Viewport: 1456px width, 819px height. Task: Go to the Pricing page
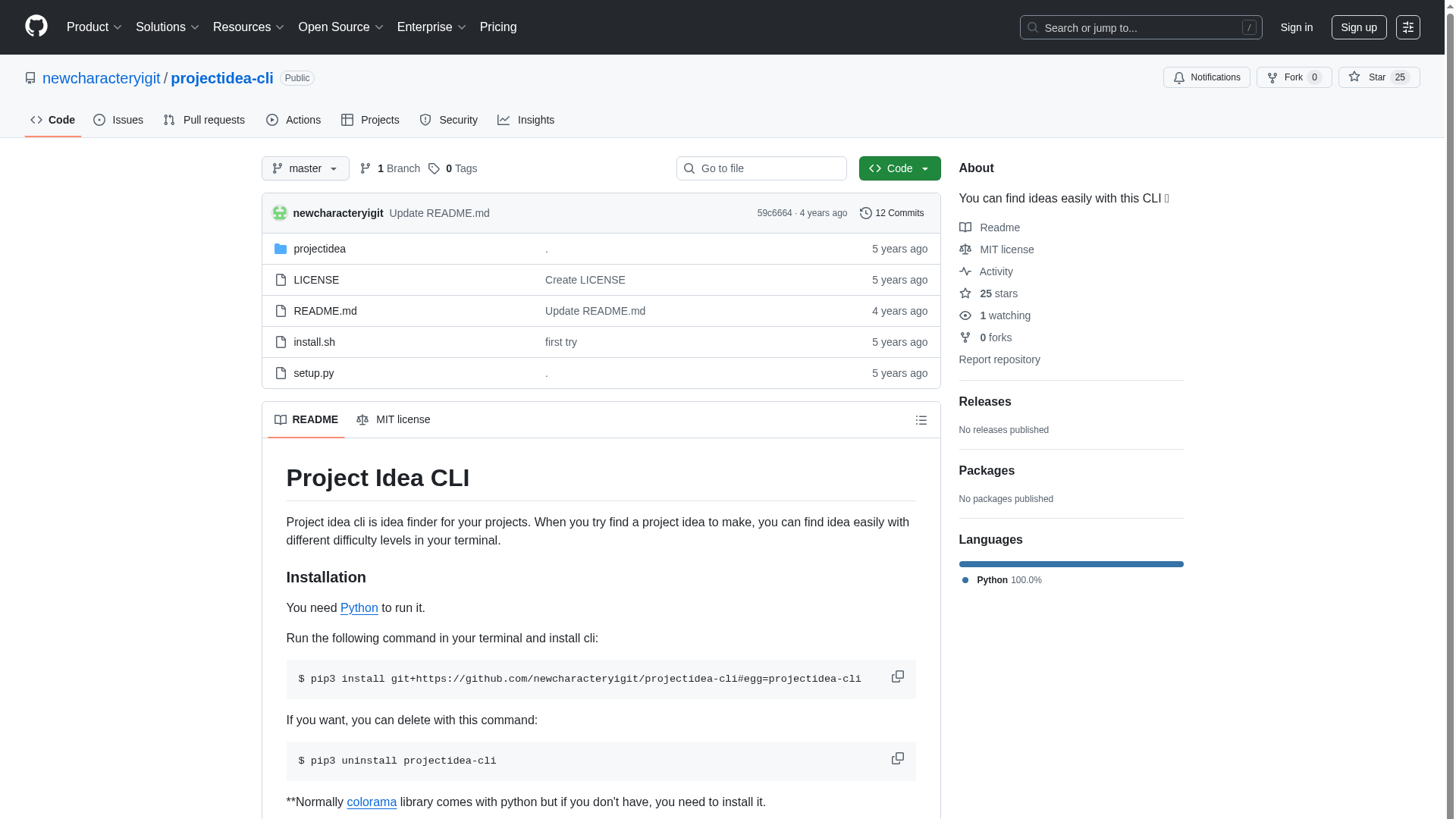pyautogui.click(x=497, y=27)
